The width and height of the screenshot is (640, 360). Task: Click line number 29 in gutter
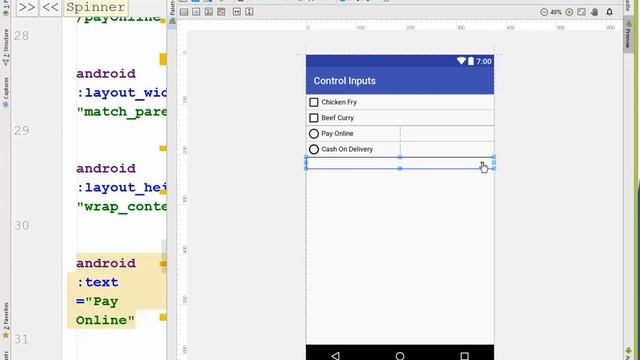click(21, 131)
